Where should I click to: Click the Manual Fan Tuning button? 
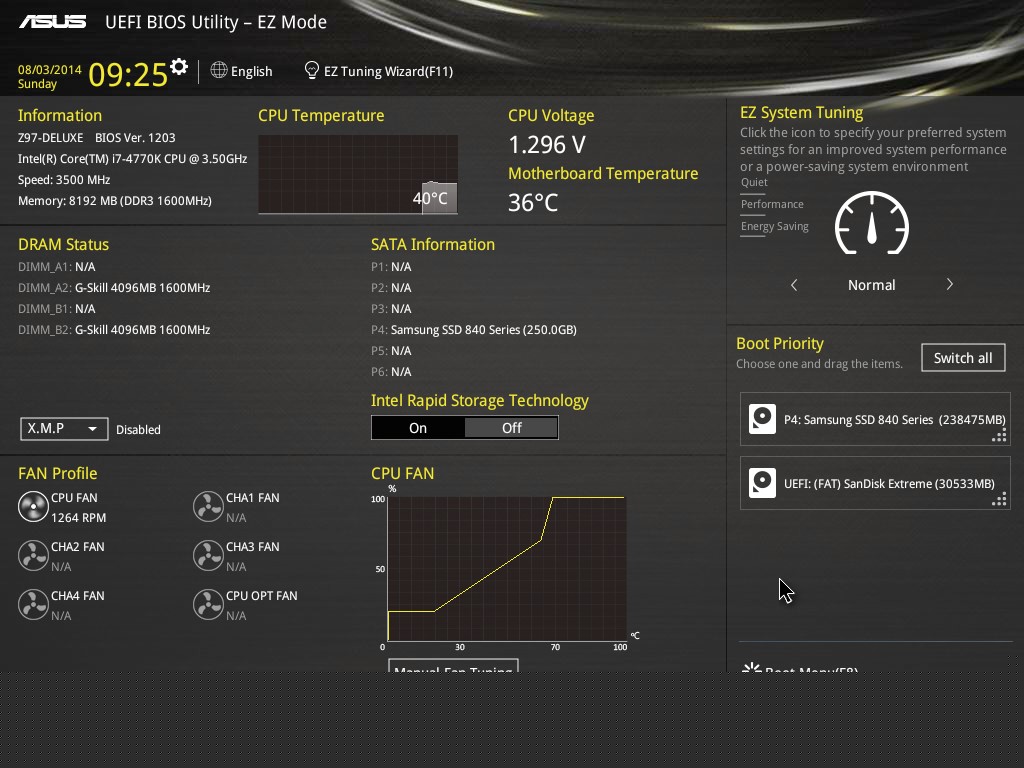453,666
